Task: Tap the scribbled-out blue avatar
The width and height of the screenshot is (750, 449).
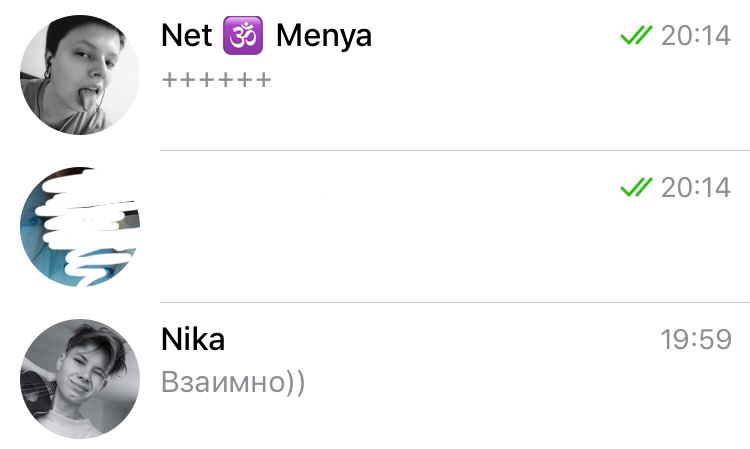Action: click(x=80, y=227)
